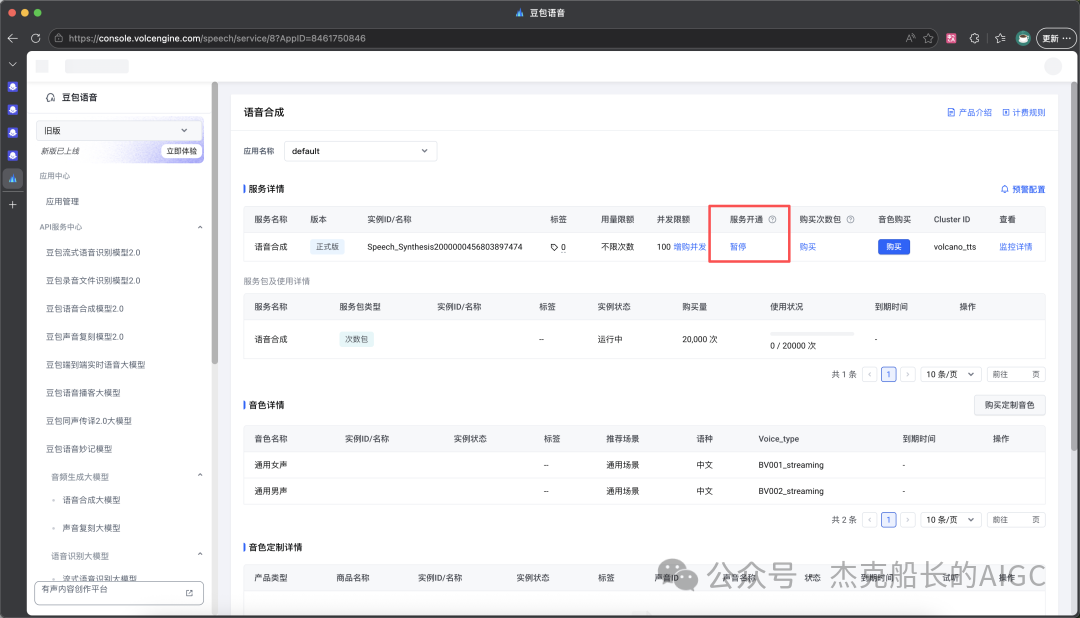This screenshot has width=1080, height=618.
Task: Go back with the browser back arrow
Action: (x=12, y=39)
